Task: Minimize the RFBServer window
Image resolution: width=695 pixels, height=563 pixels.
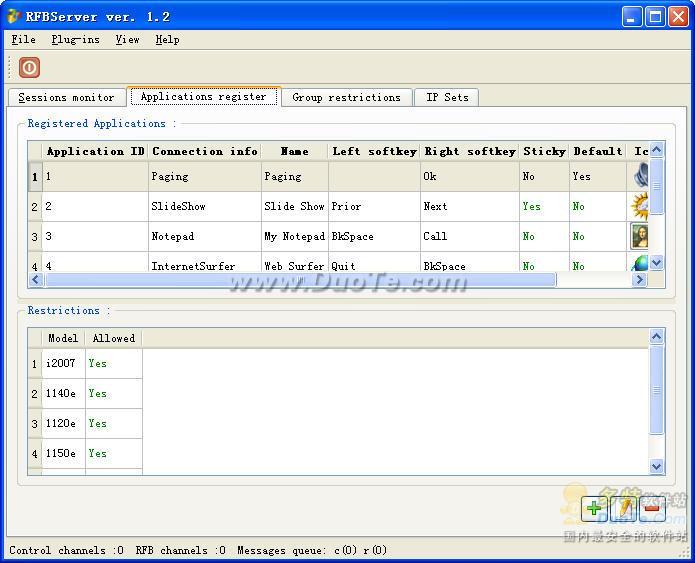Action: [x=632, y=17]
